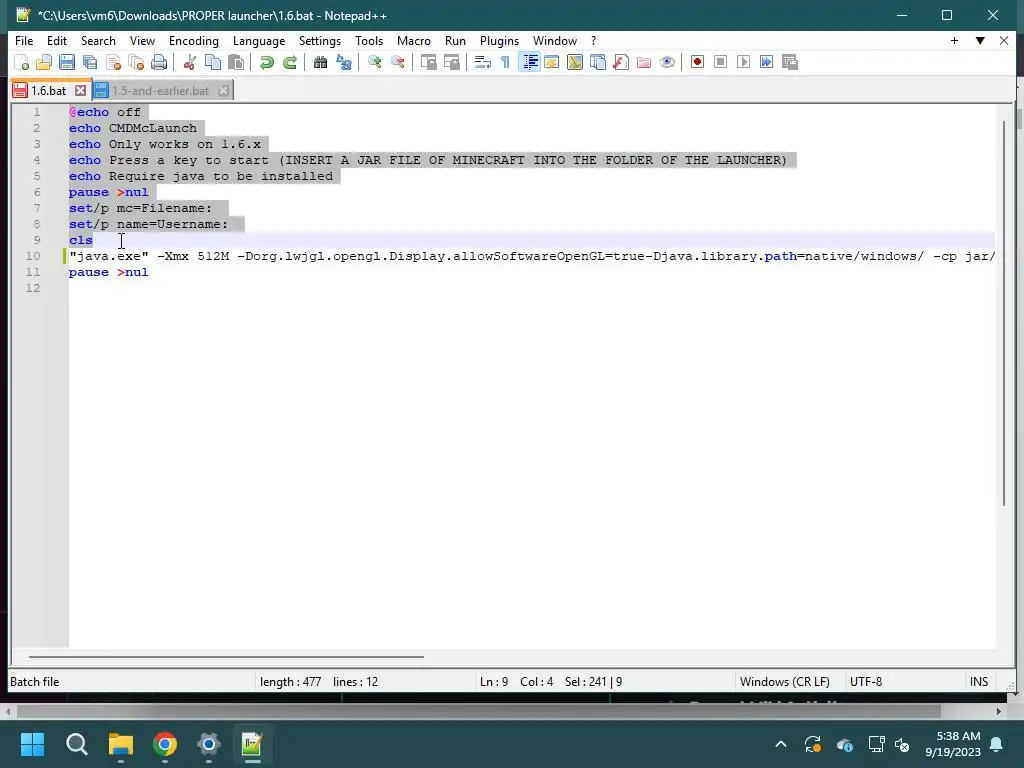Place cursor on line 11 pause >nul
1024x768 pixels.
tap(108, 272)
